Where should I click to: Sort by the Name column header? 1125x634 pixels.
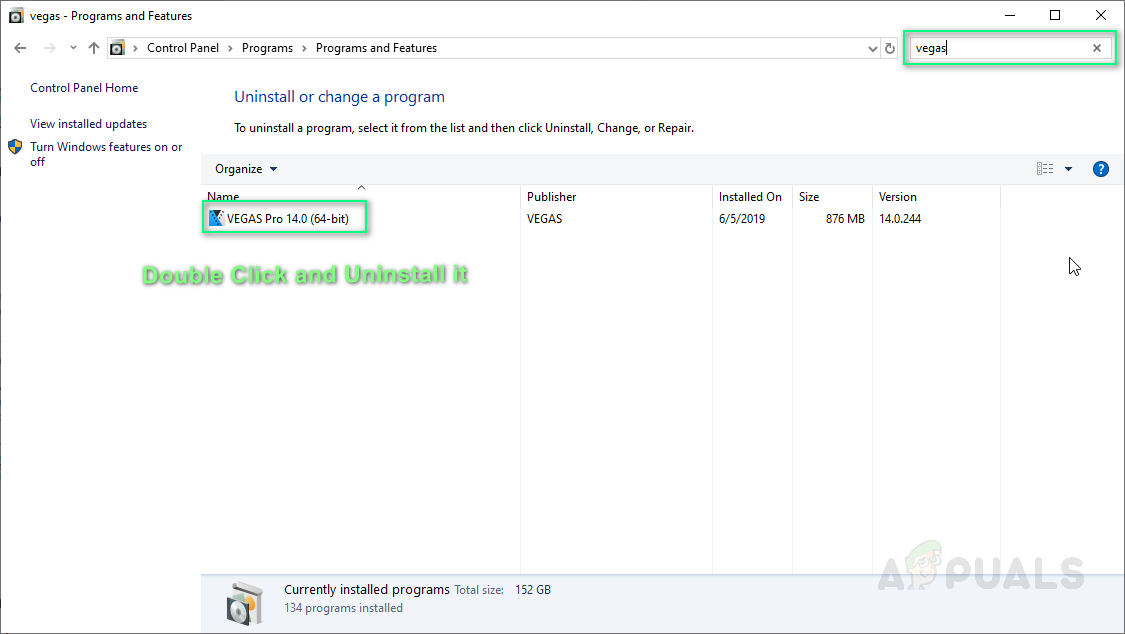pyautogui.click(x=223, y=197)
